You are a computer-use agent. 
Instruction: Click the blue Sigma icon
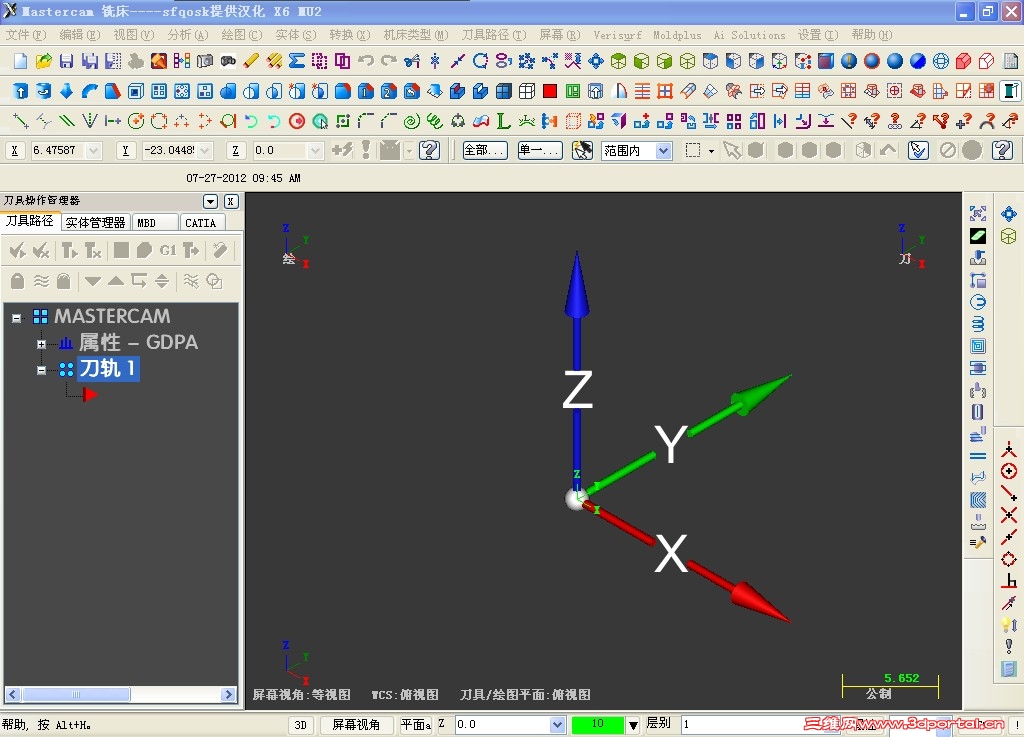click(296, 61)
